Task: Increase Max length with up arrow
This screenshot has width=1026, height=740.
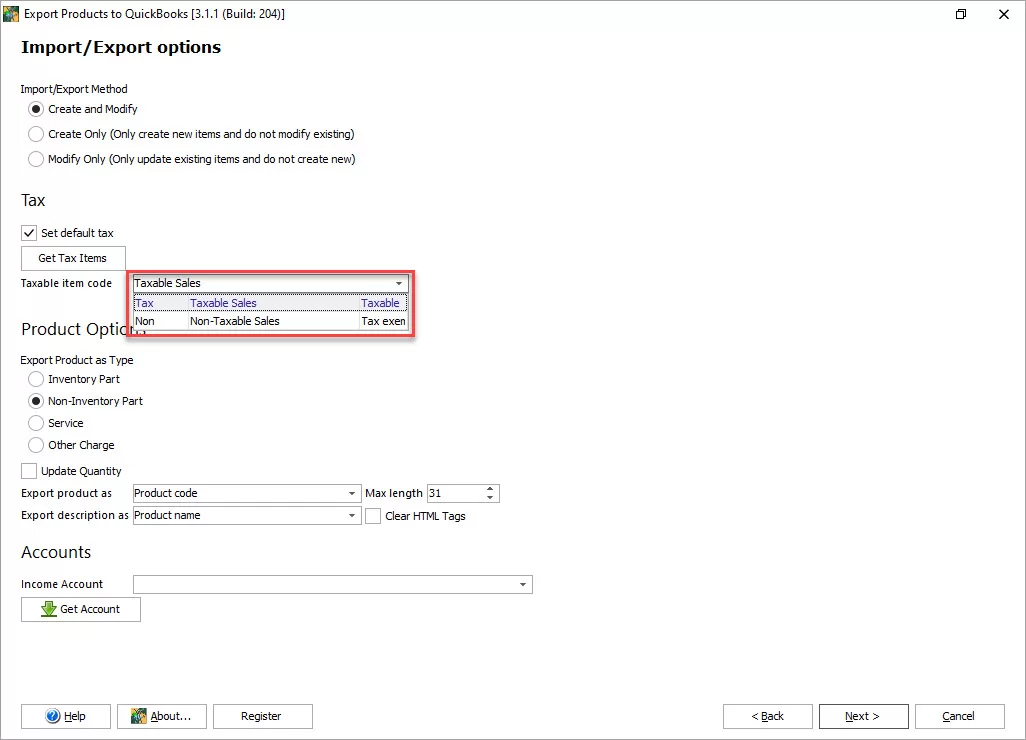Action: click(490, 490)
